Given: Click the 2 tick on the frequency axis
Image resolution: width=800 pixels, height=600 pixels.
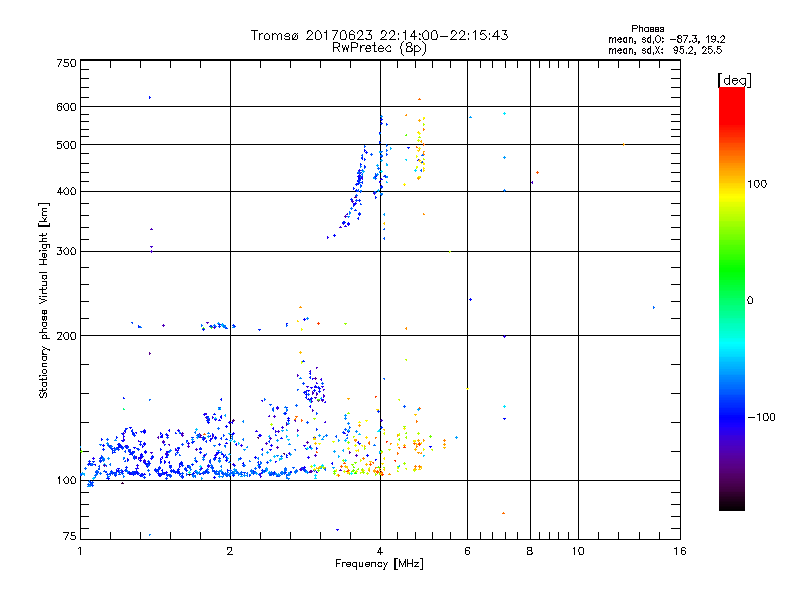Looking at the screenshot, I should (x=230, y=551).
